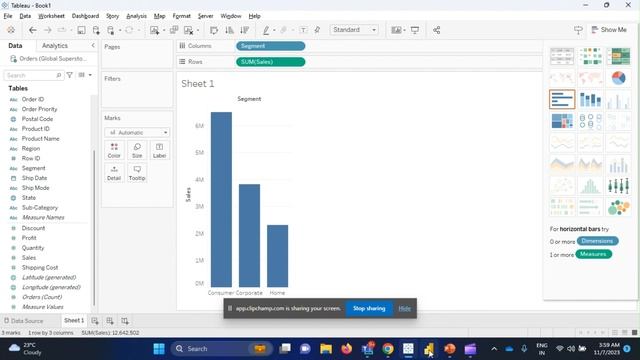Open the Format menu
This screenshot has height=360, width=640.
click(x=181, y=16)
